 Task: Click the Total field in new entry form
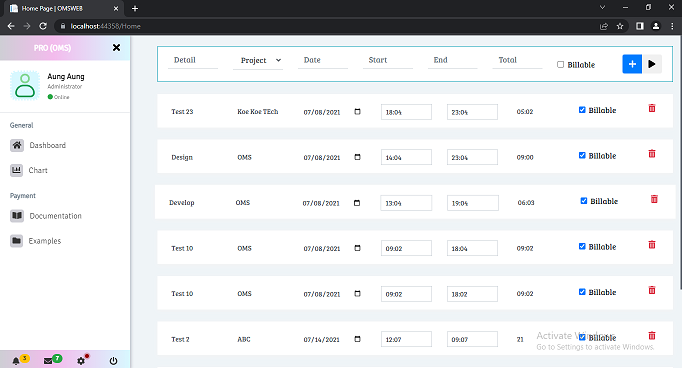(517, 60)
